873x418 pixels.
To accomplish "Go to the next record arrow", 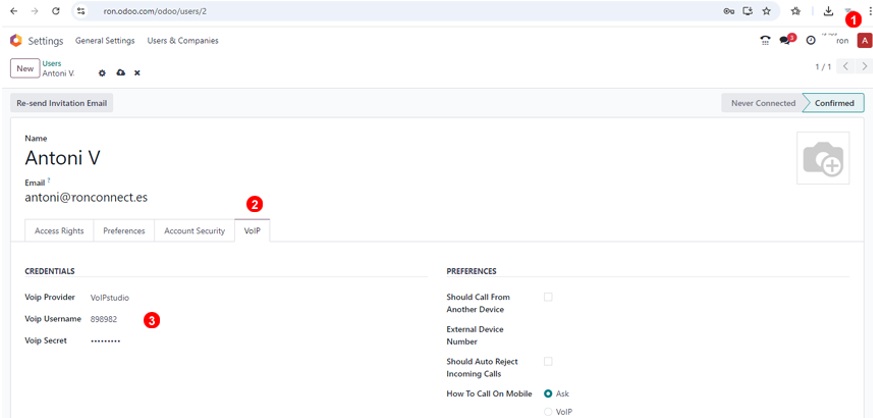I will click(865, 67).
